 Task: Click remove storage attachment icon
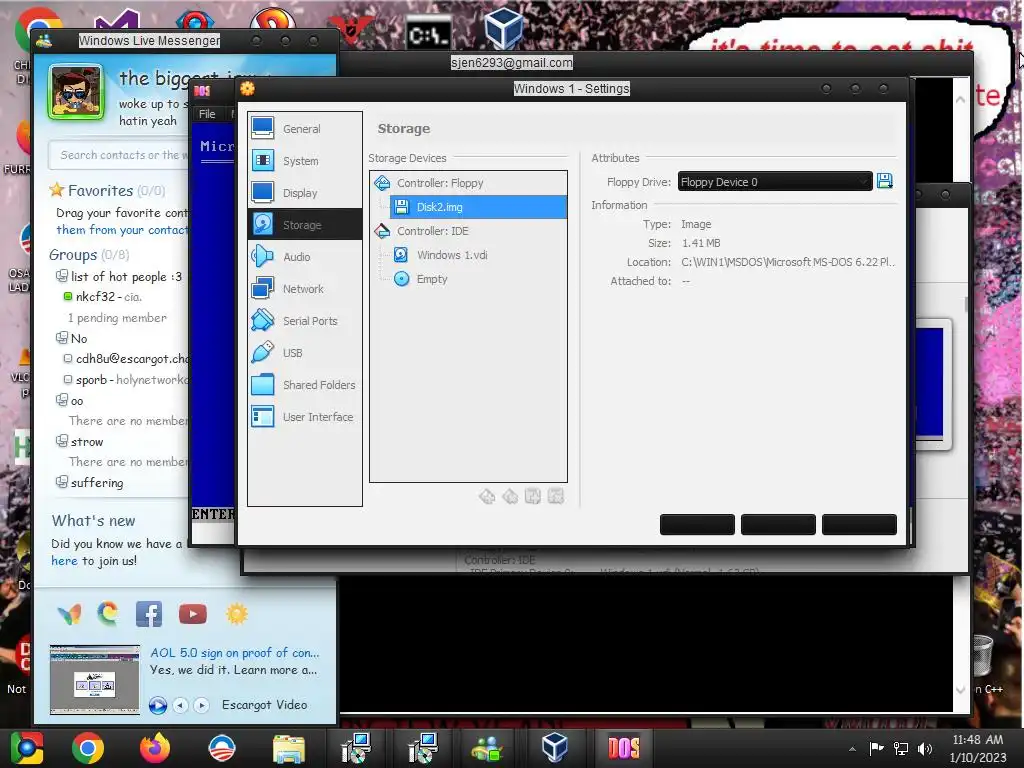[x=556, y=497]
